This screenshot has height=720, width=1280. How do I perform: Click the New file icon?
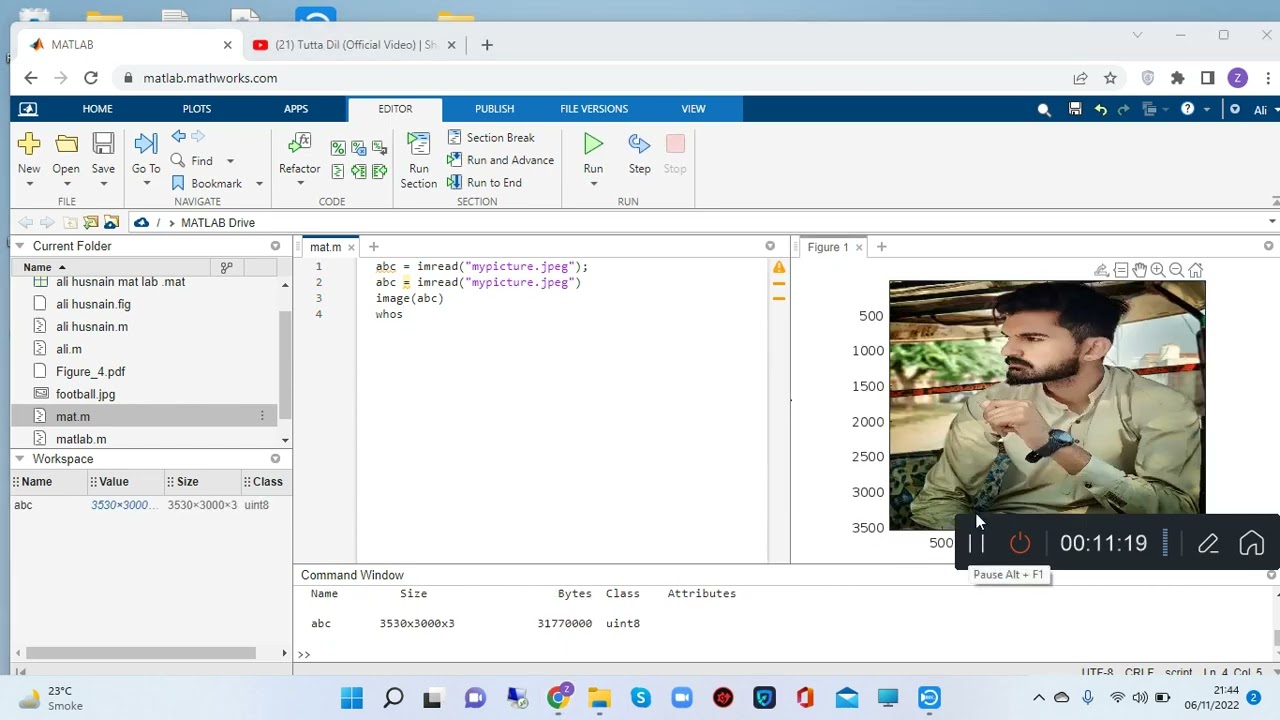(29, 144)
